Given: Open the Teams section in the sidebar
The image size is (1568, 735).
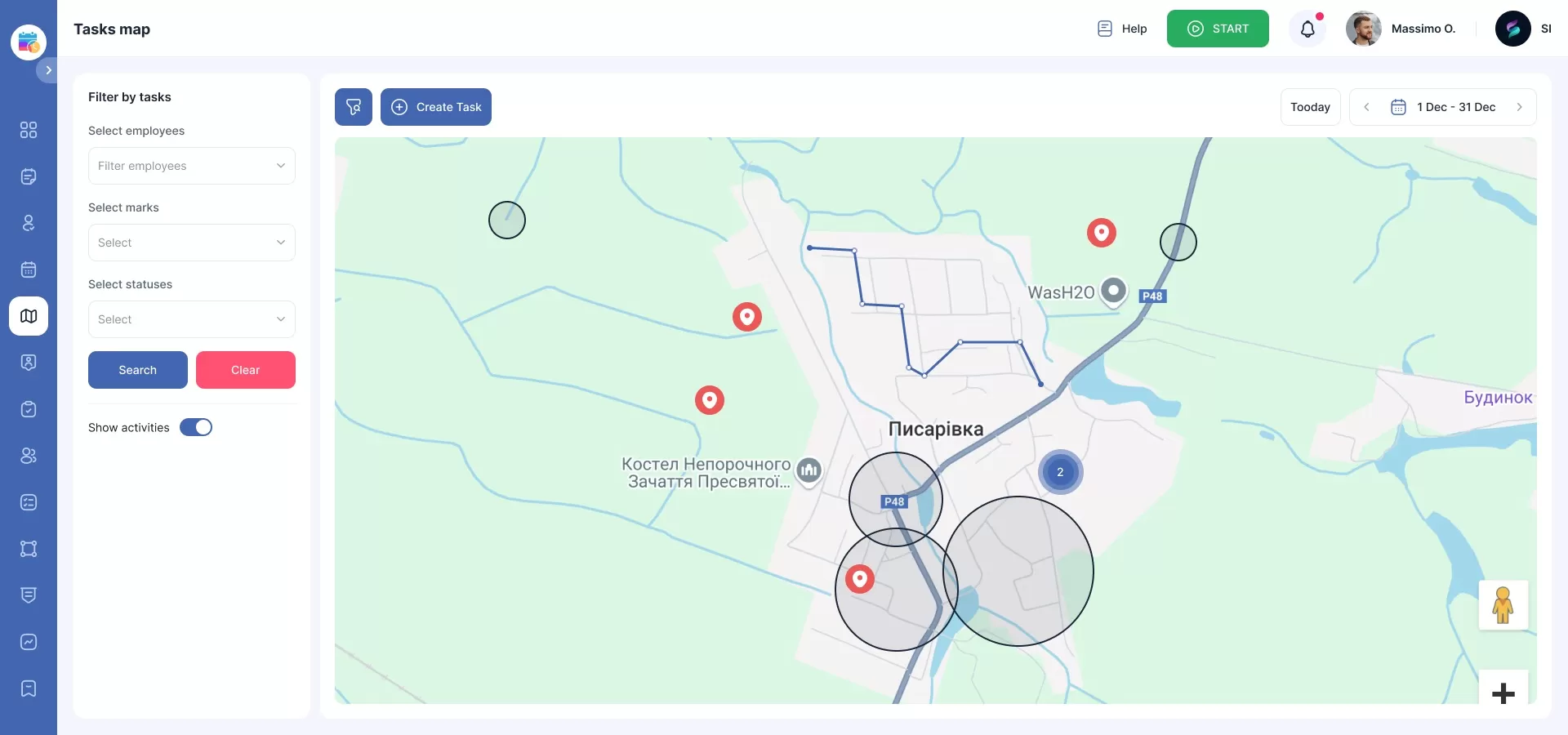Looking at the screenshot, I should pos(29,456).
